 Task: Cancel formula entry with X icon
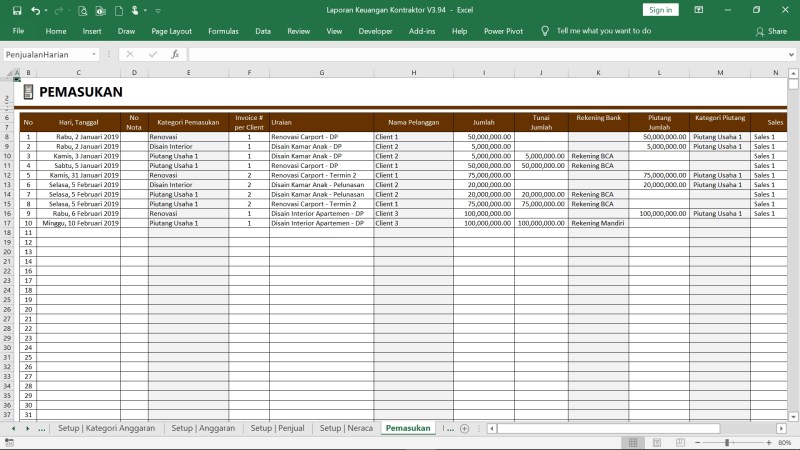130,54
